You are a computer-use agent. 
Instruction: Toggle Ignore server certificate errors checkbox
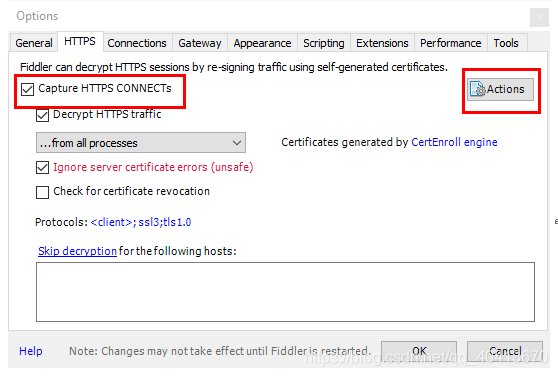42,167
